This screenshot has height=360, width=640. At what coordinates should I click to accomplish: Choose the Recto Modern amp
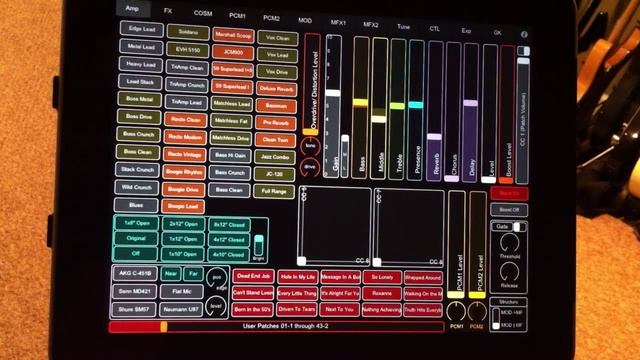[185, 137]
